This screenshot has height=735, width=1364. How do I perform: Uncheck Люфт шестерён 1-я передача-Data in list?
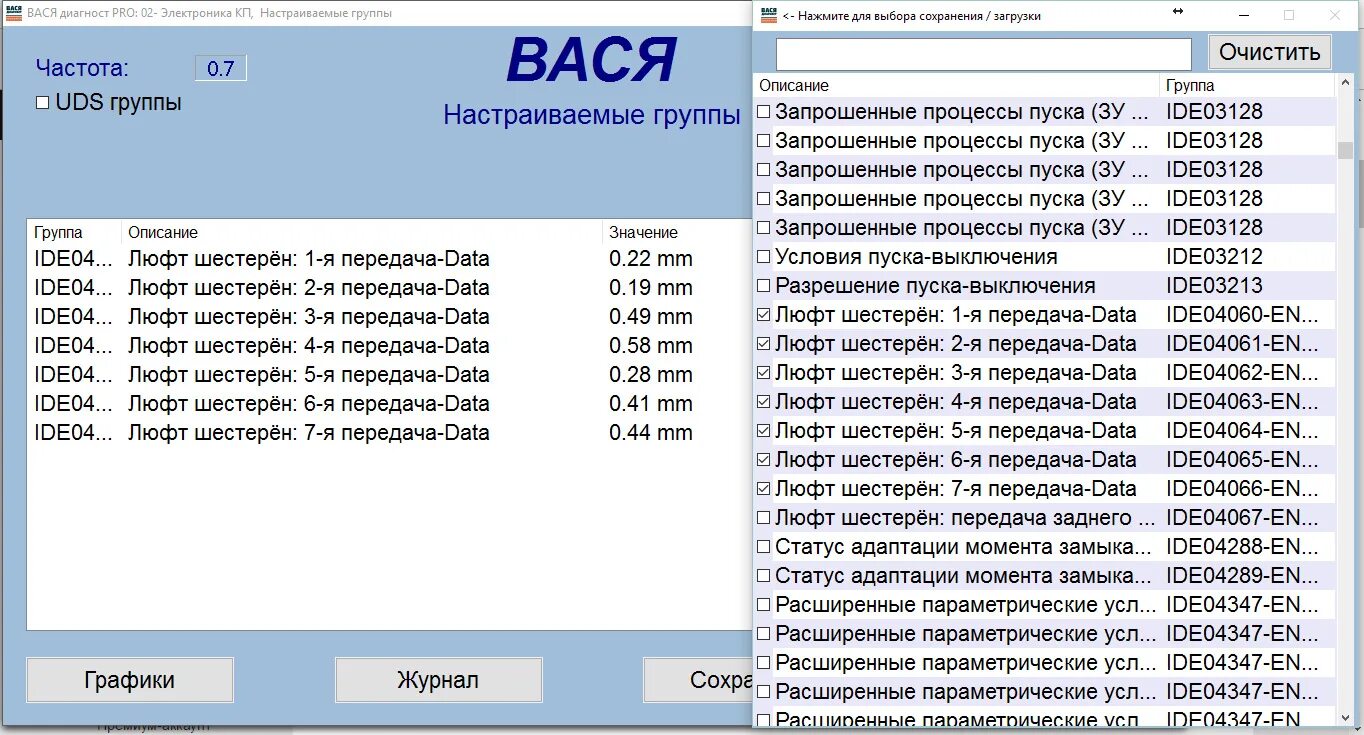coord(764,315)
